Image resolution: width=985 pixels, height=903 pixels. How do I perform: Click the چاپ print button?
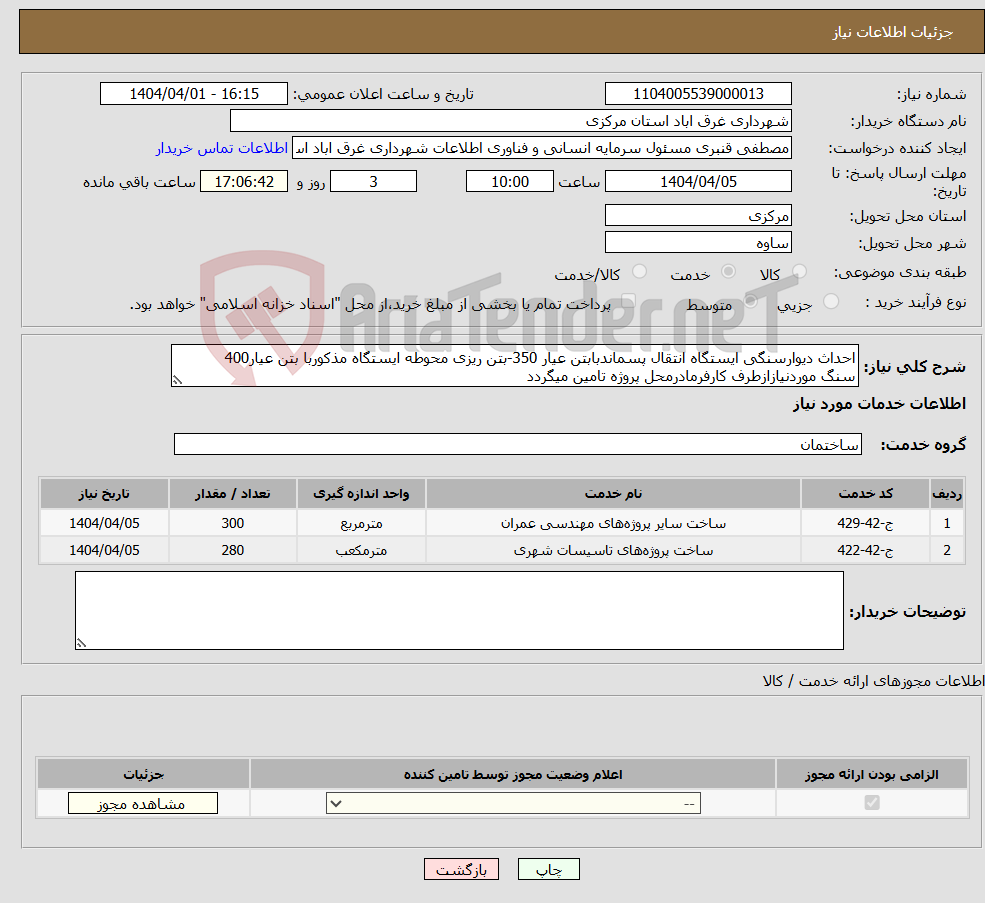[x=548, y=869]
